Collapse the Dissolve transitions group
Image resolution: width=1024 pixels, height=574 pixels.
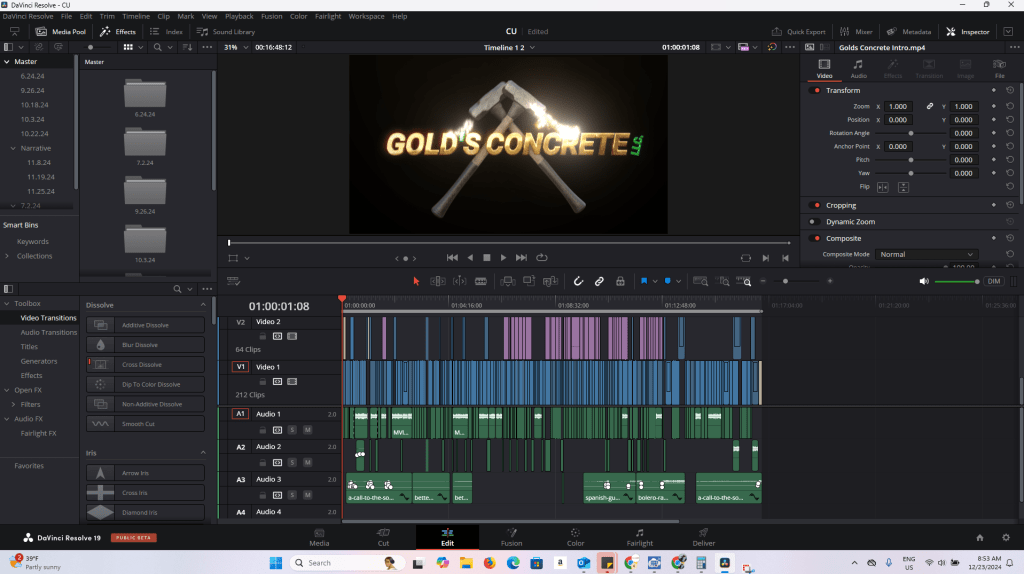(x=203, y=305)
